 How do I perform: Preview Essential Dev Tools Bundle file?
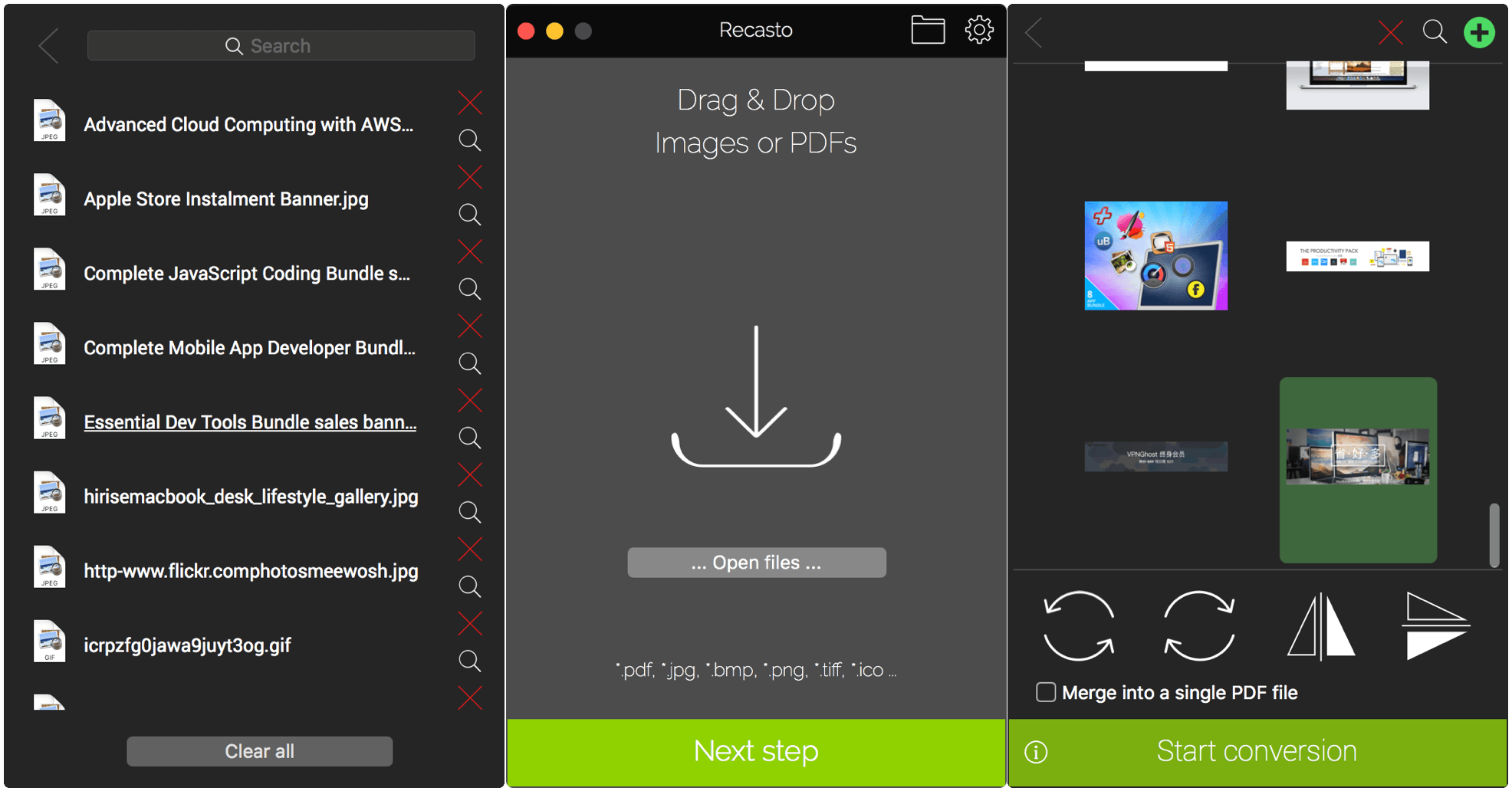tap(470, 438)
